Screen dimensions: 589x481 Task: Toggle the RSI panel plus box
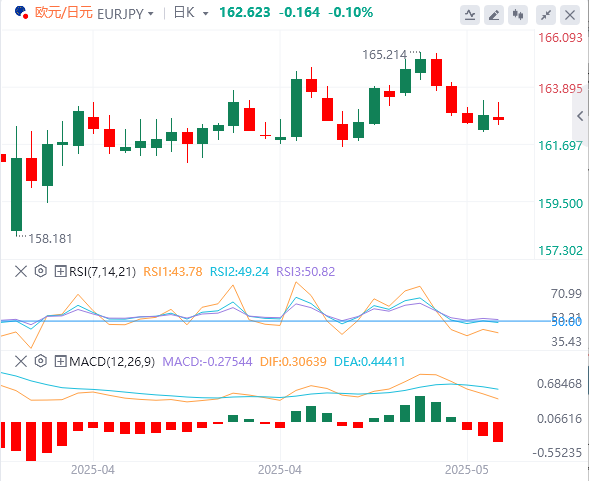pyautogui.click(x=60, y=271)
